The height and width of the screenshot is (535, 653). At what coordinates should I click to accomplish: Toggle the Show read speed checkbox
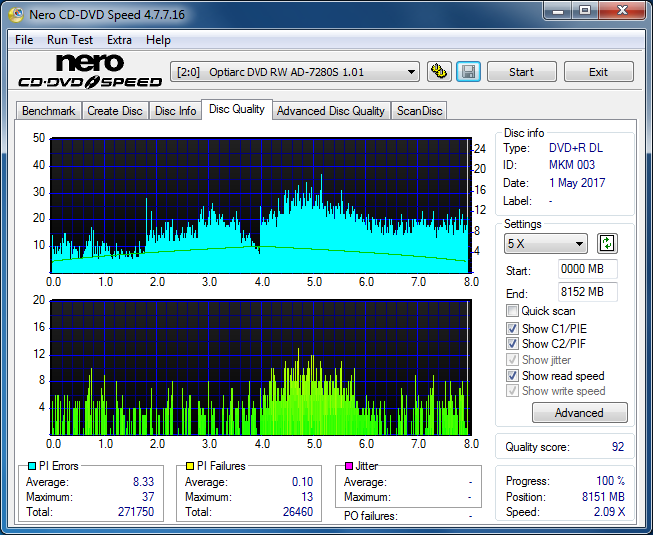pyautogui.click(x=512, y=376)
